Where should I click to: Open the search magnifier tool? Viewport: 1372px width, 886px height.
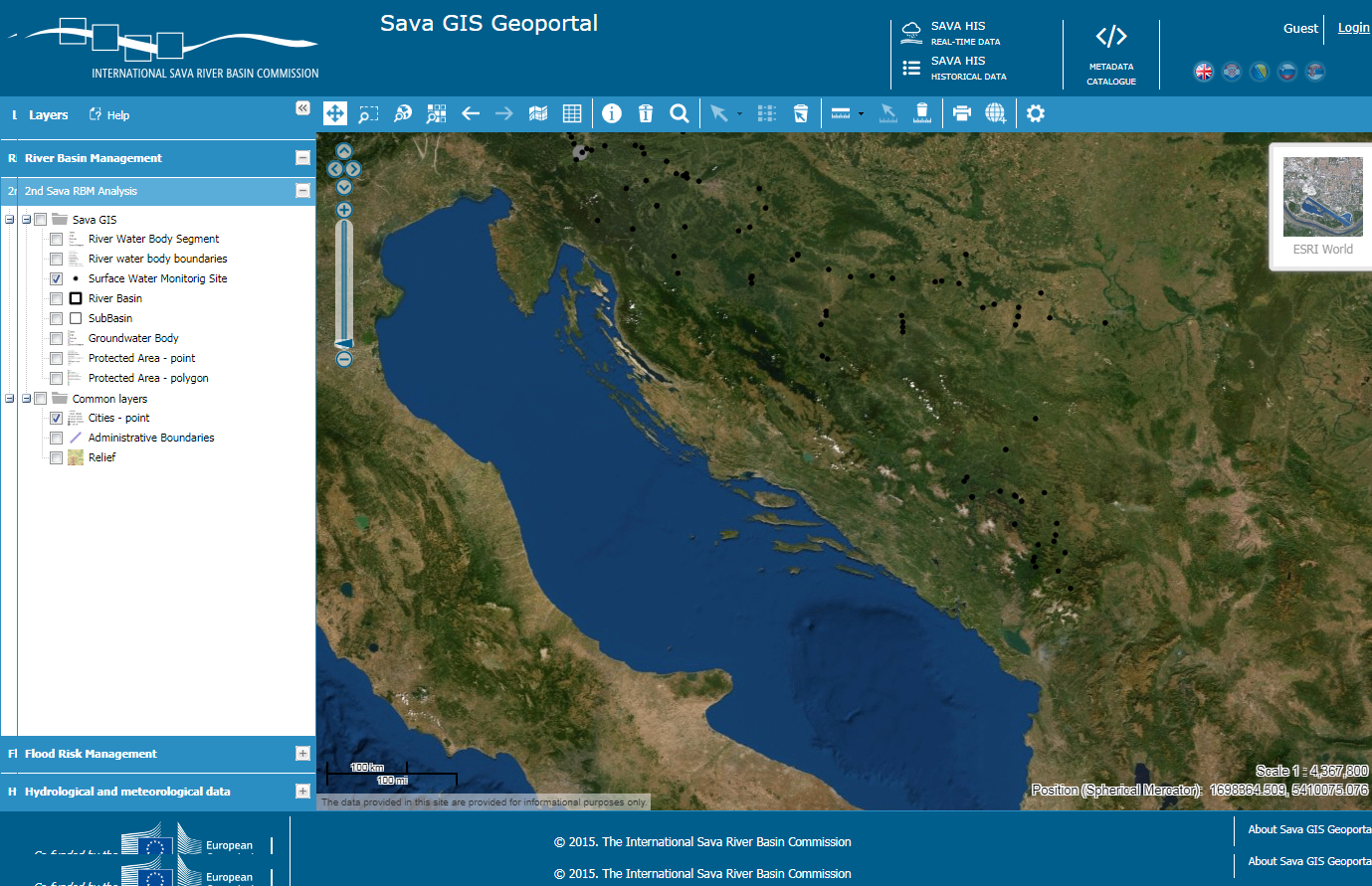click(680, 113)
